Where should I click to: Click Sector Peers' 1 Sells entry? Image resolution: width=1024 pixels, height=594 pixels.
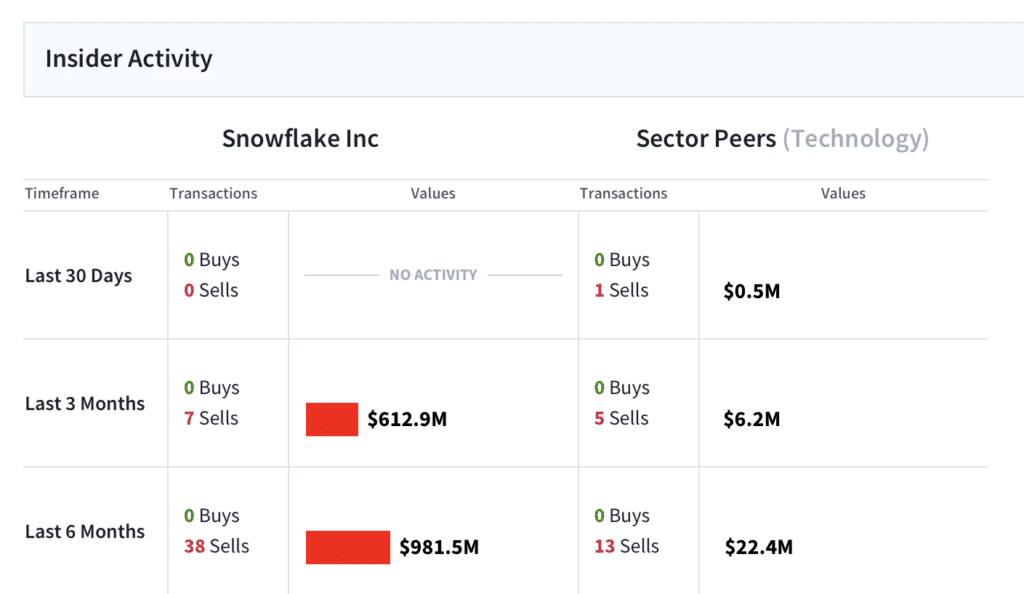click(621, 290)
